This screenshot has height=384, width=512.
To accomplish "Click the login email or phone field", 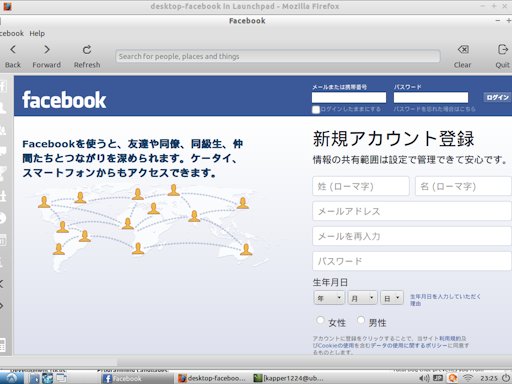I will point(349,98).
